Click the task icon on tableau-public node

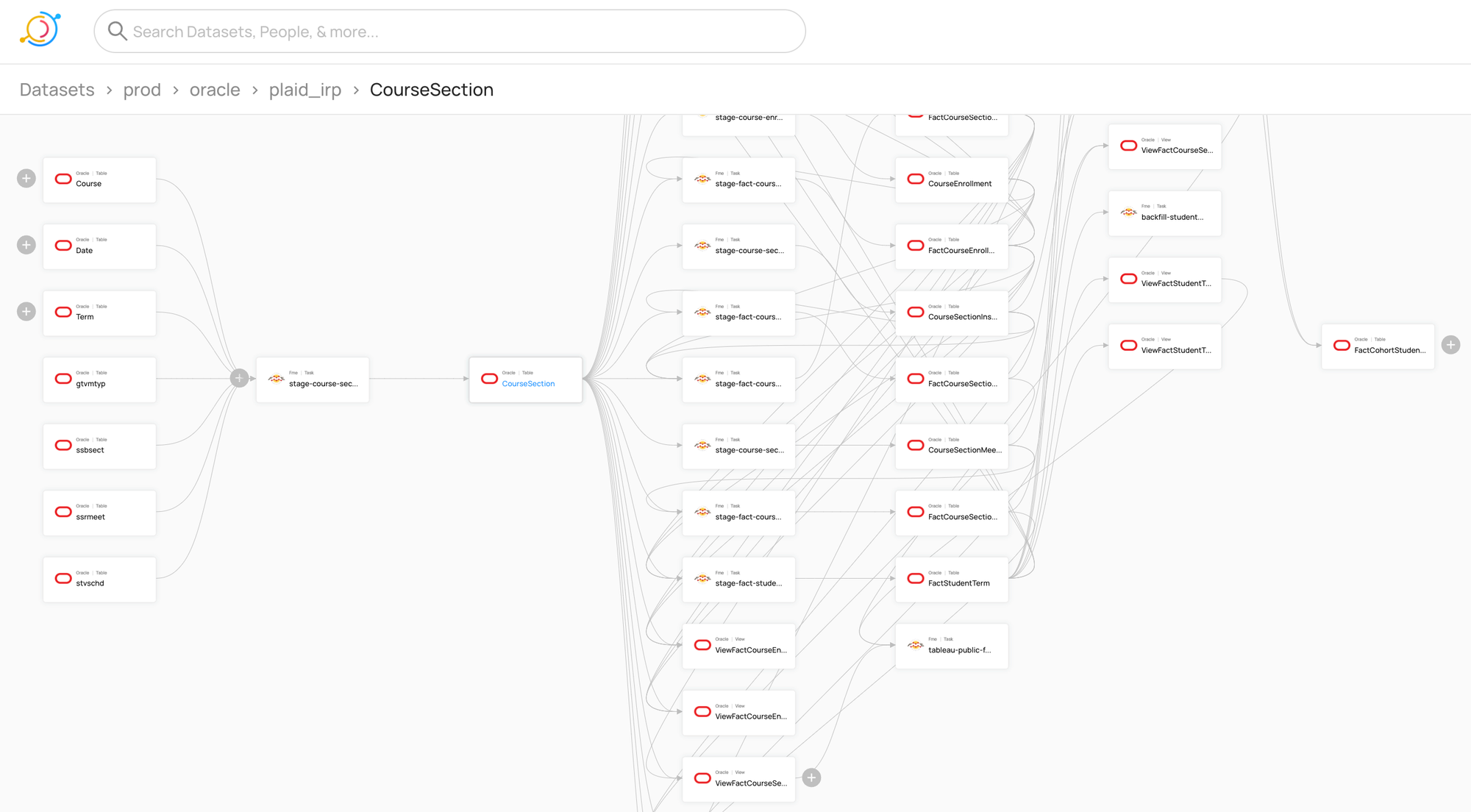(916, 645)
